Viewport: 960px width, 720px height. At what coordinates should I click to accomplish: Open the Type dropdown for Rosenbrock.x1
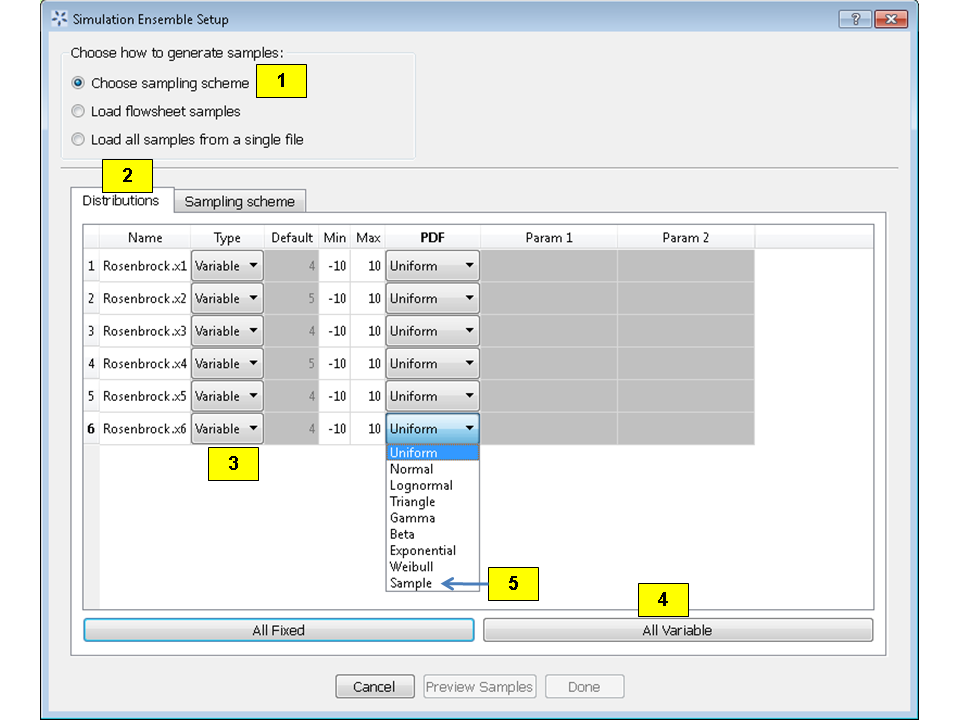226,265
